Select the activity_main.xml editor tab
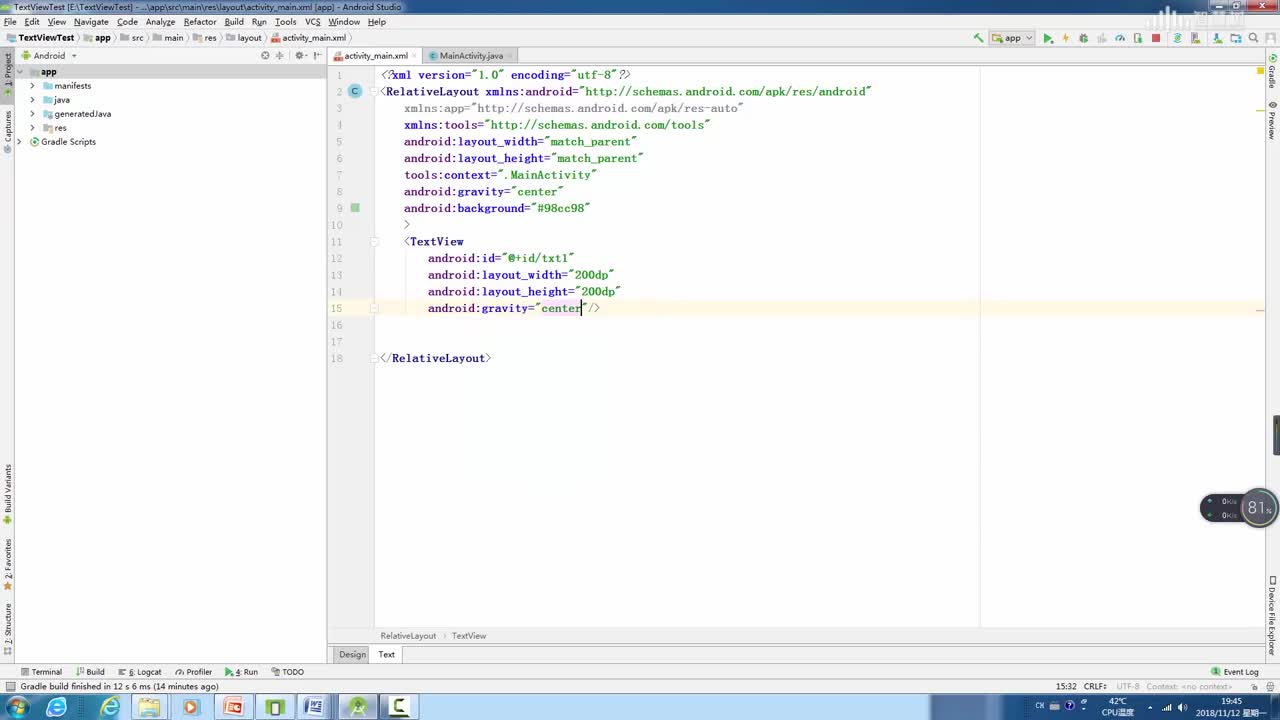 click(x=376, y=56)
